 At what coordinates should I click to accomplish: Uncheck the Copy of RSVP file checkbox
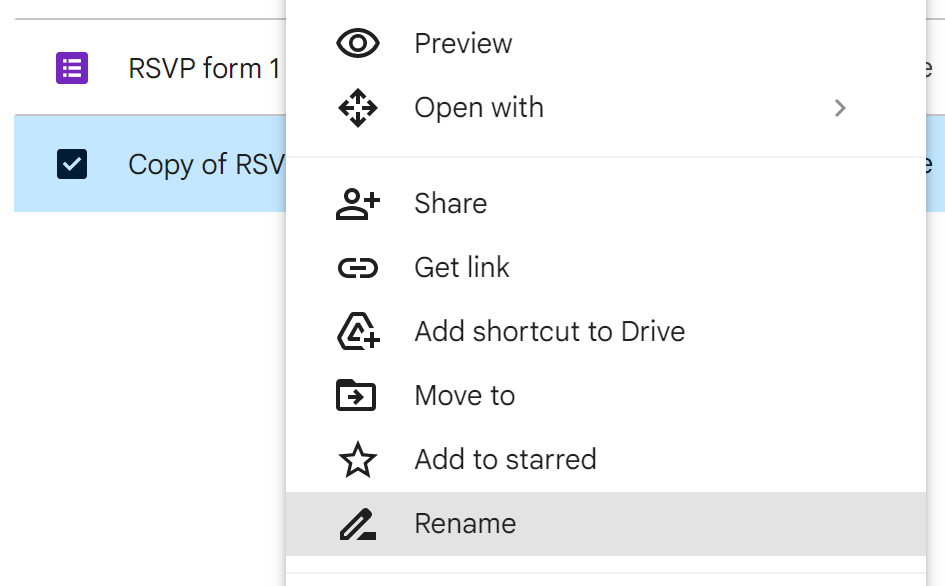[72, 164]
